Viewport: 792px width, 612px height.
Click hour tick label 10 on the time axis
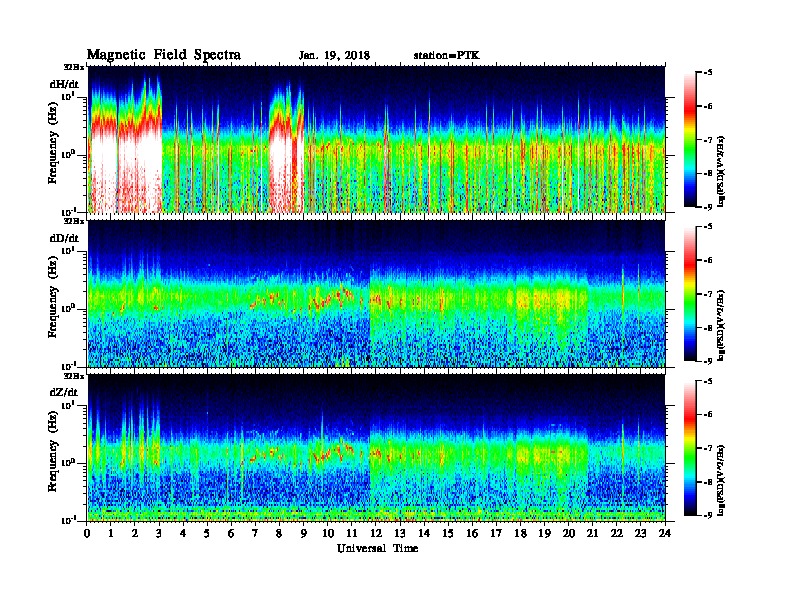(328, 534)
